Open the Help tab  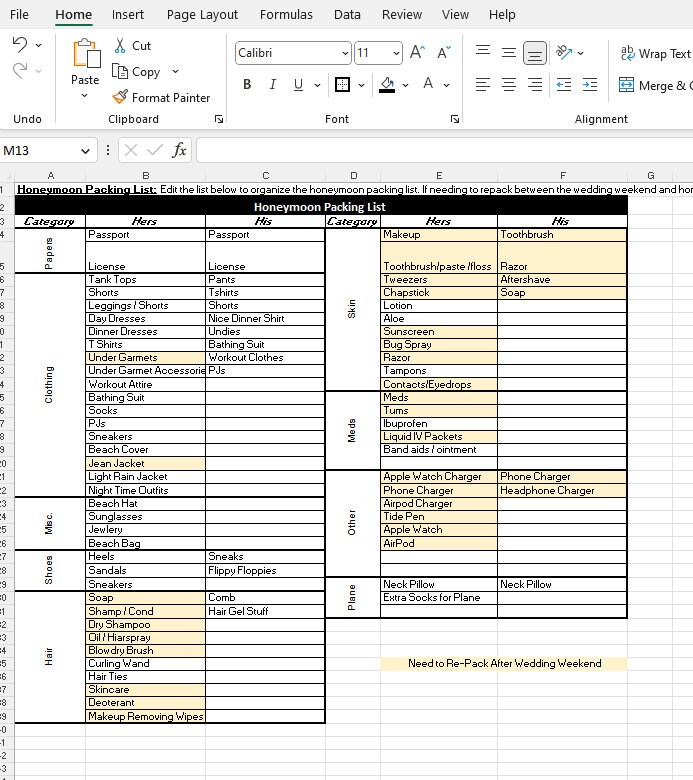502,14
